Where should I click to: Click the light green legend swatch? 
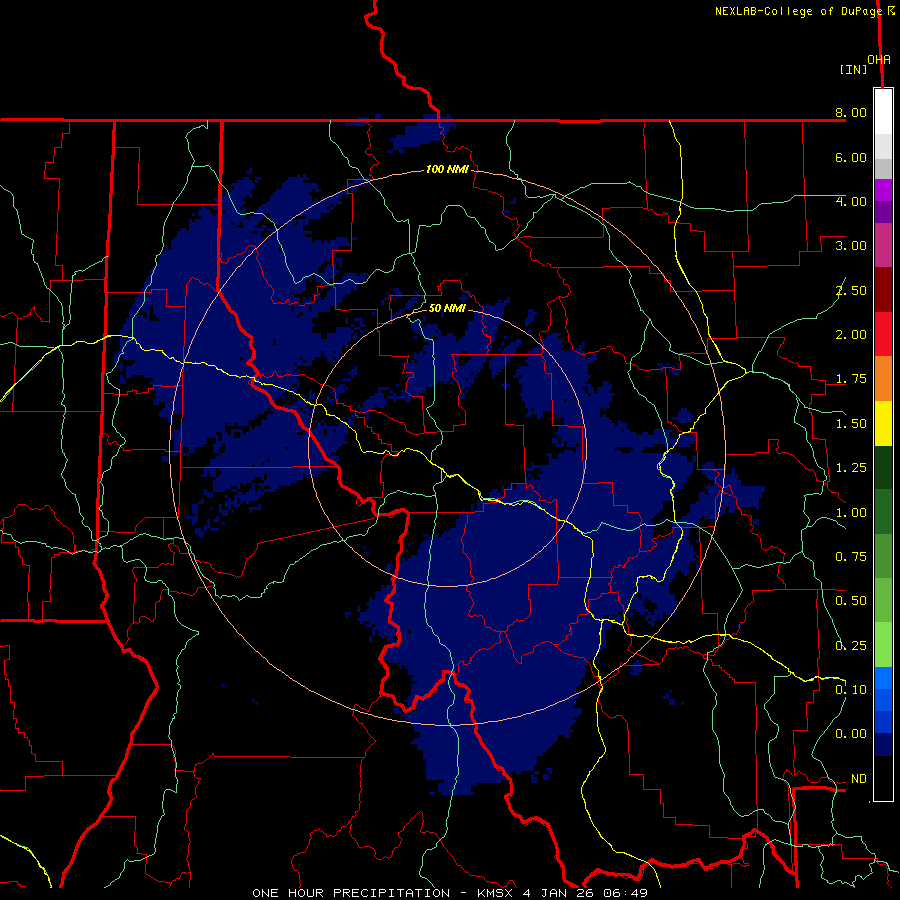883,645
